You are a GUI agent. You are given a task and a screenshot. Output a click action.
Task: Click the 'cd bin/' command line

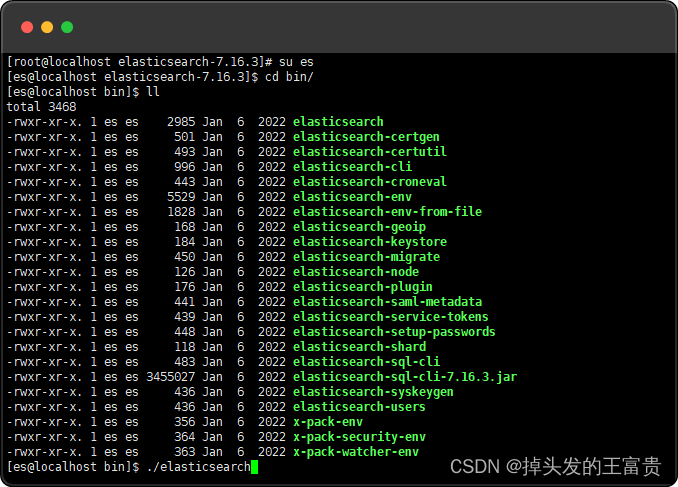[289, 77]
